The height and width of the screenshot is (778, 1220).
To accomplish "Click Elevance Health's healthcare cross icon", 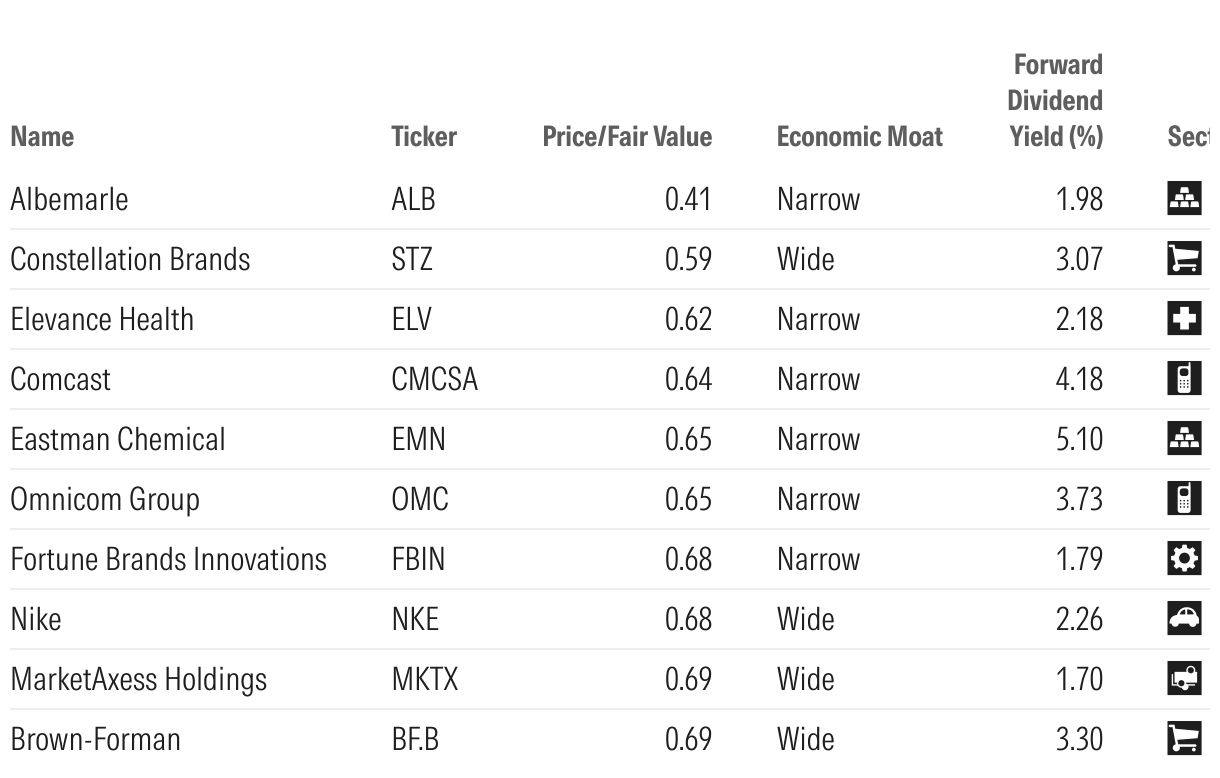I will [x=1184, y=319].
